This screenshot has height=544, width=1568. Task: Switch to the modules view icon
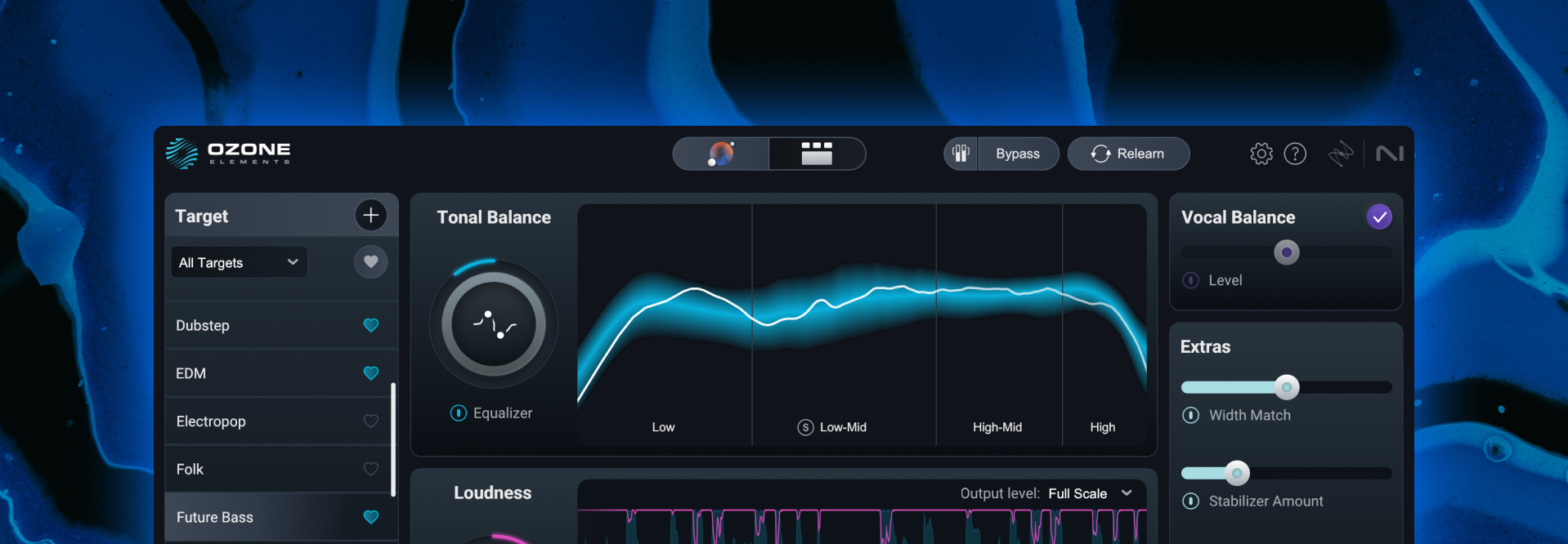pos(817,154)
